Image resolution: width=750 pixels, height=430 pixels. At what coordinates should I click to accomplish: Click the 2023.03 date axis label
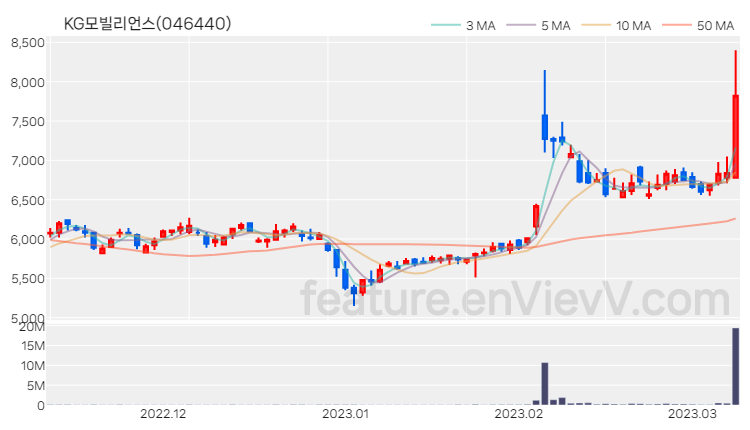pyautogui.click(x=692, y=414)
